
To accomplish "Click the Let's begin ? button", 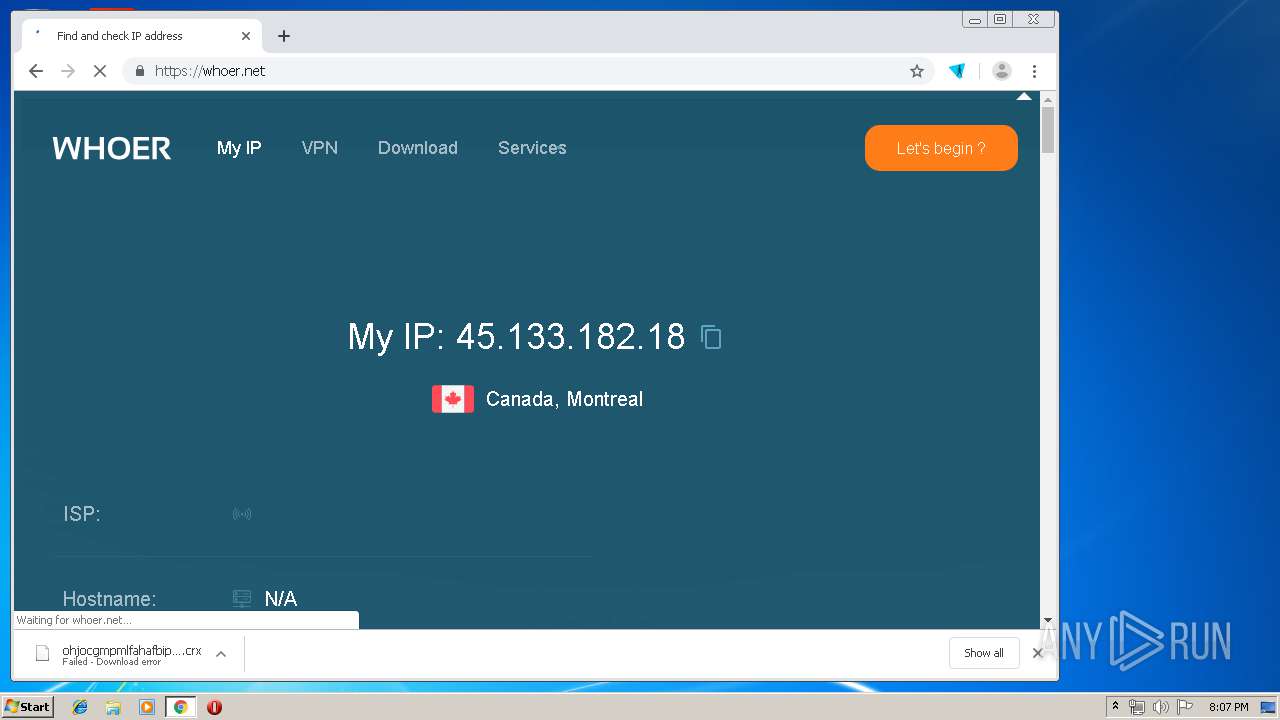I will [x=941, y=148].
